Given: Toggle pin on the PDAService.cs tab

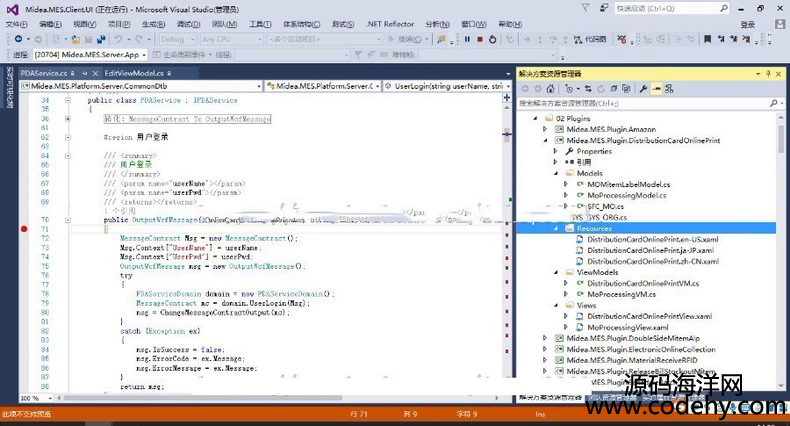Looking at the screenshot, I should click(x=85, y=74).
